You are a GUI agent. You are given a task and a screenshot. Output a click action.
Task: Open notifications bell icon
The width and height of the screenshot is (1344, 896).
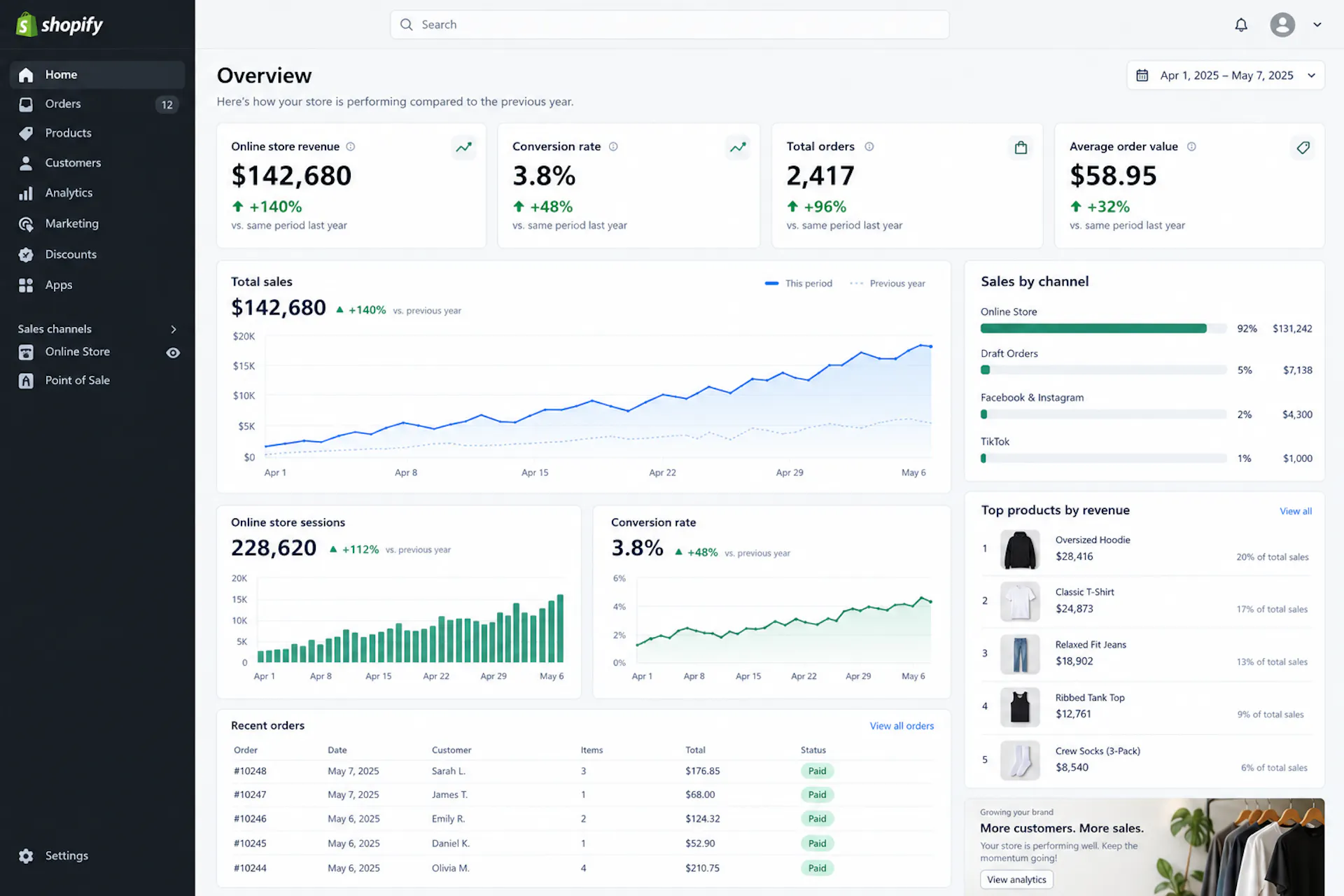[x=1241, y=25]
